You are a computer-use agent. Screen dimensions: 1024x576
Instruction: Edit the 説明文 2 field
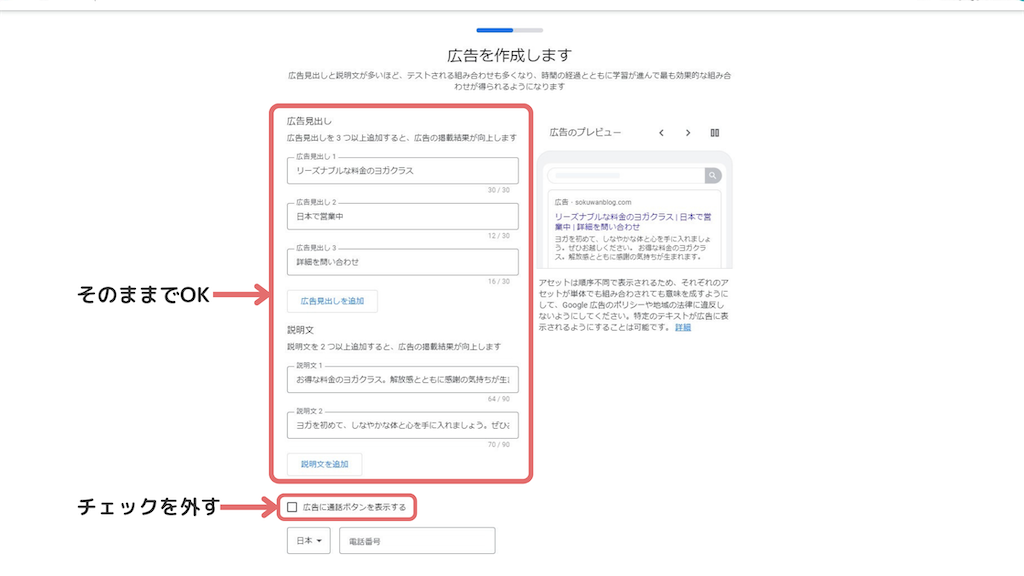402,425
